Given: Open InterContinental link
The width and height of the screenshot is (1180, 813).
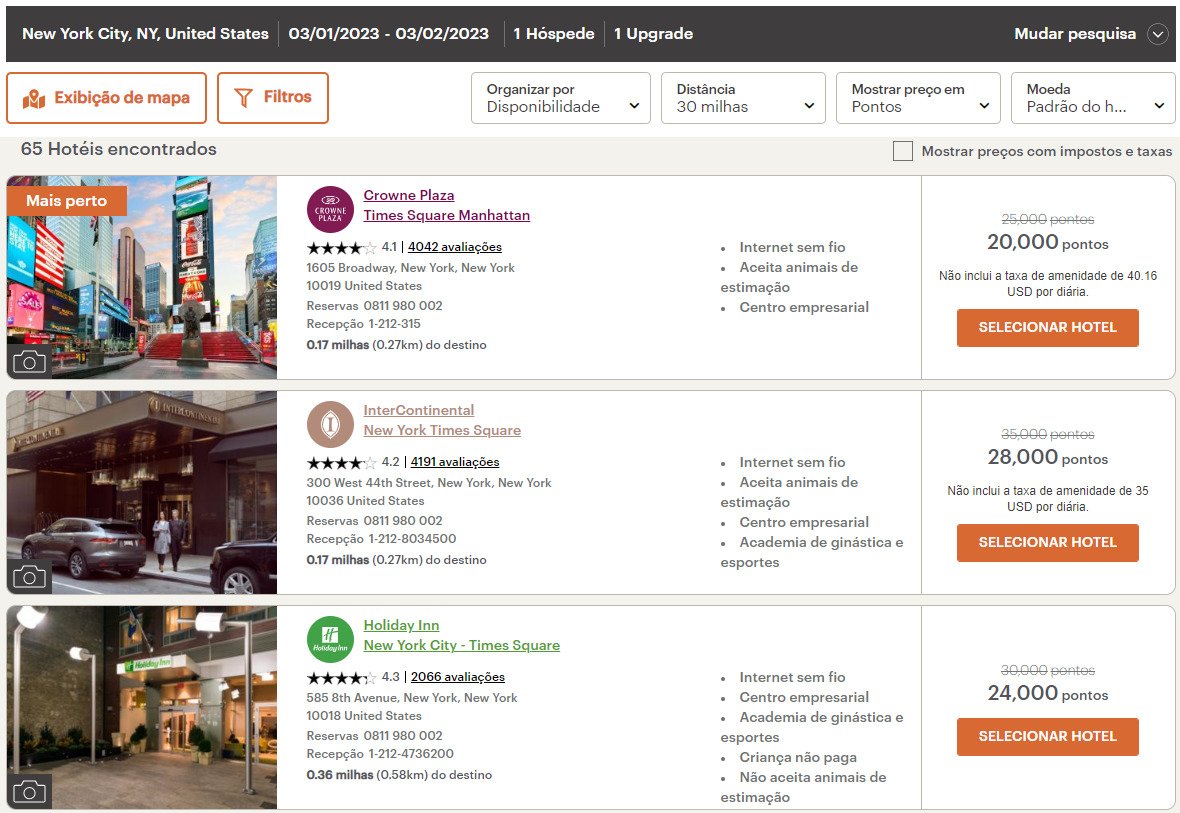Looking at the screenshot, I should tap(418, 410).
